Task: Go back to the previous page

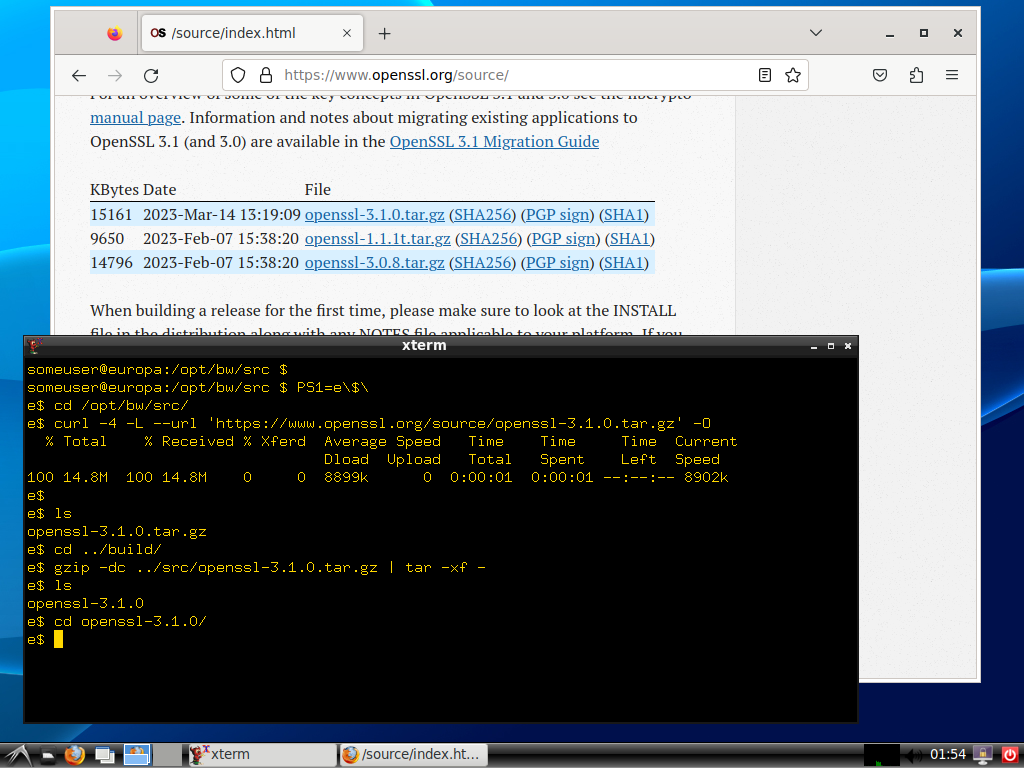Action: 79,75
